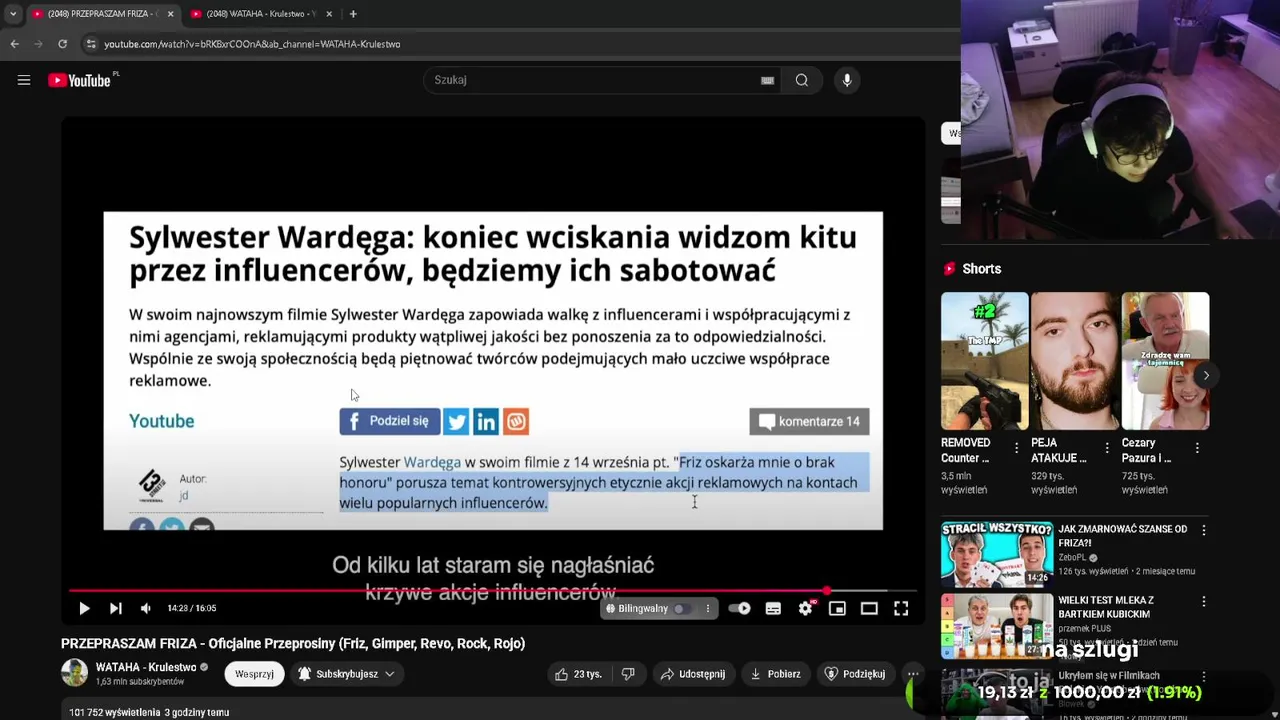1280x720 pixels.
Task: Like the video with 23 tys.
Action: (x=577, y=674)
